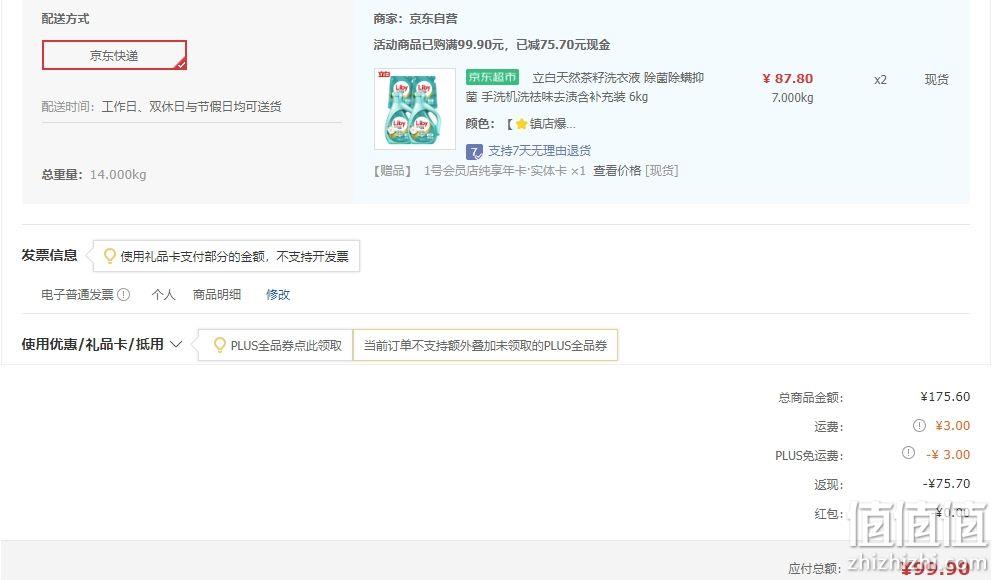Click the 发票信息 heading
Image resolution: width=997 pixels, height=580 pixels.
tap(50, 255)
